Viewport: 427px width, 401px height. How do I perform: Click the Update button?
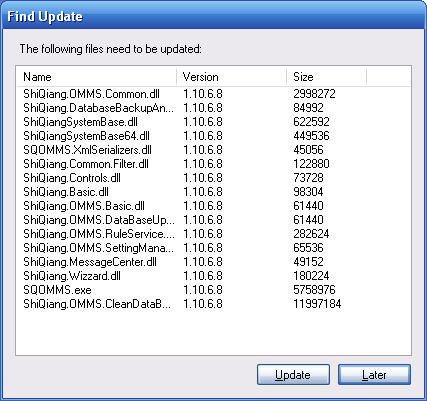293,375
